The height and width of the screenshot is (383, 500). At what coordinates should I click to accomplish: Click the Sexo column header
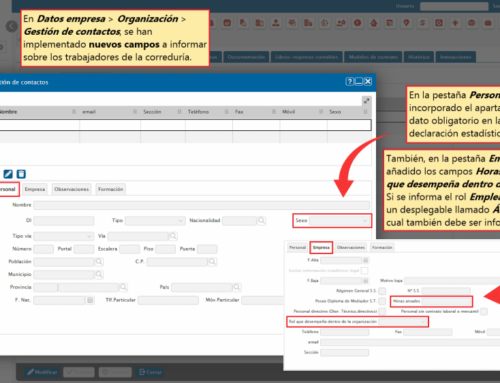pos(349,112)
